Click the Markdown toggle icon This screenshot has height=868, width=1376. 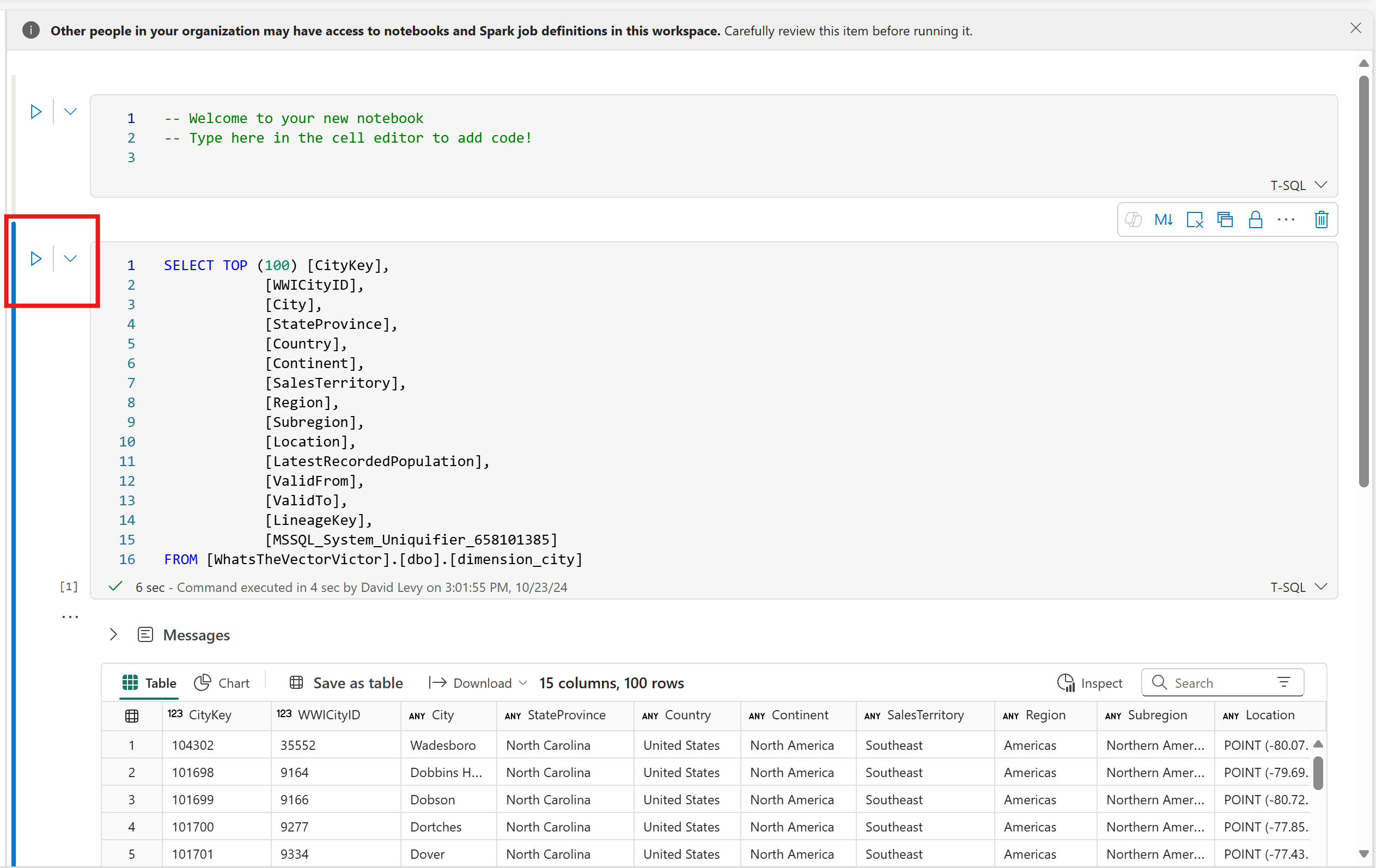pos(1162,220)
